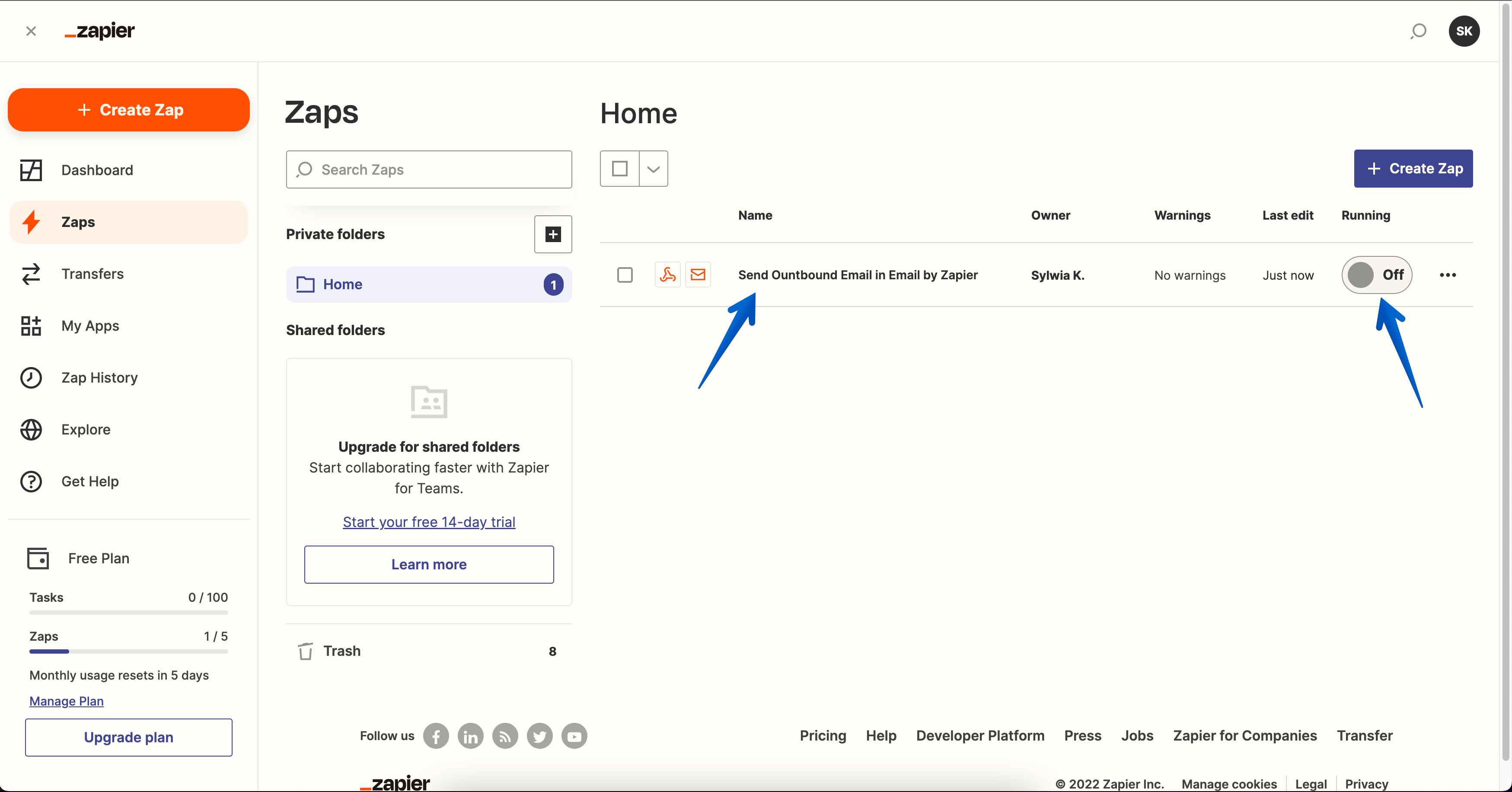Select the Home folder

pos(429,285)
